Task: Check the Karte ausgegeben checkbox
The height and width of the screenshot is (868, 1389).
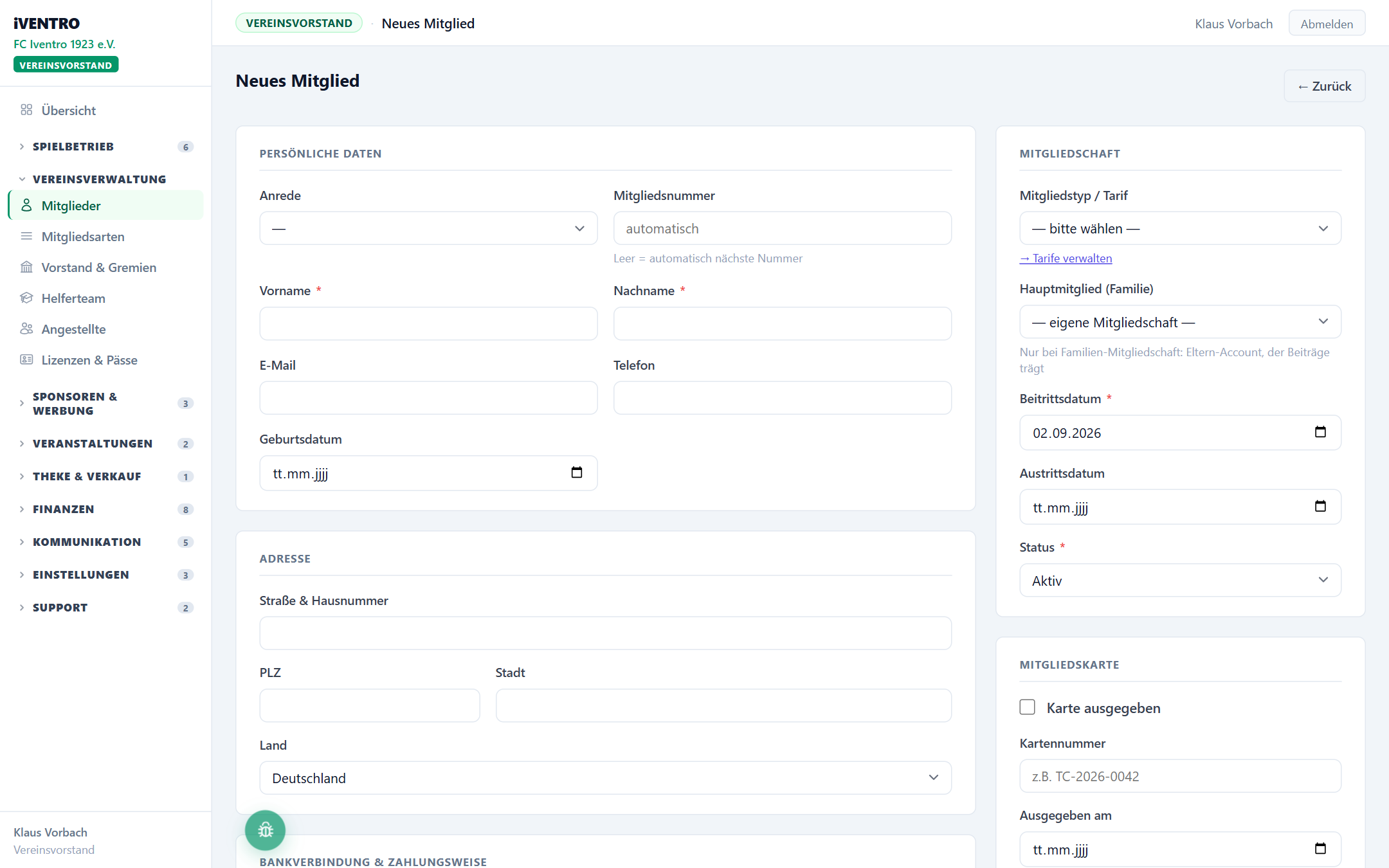Action: click(1028, 707)
